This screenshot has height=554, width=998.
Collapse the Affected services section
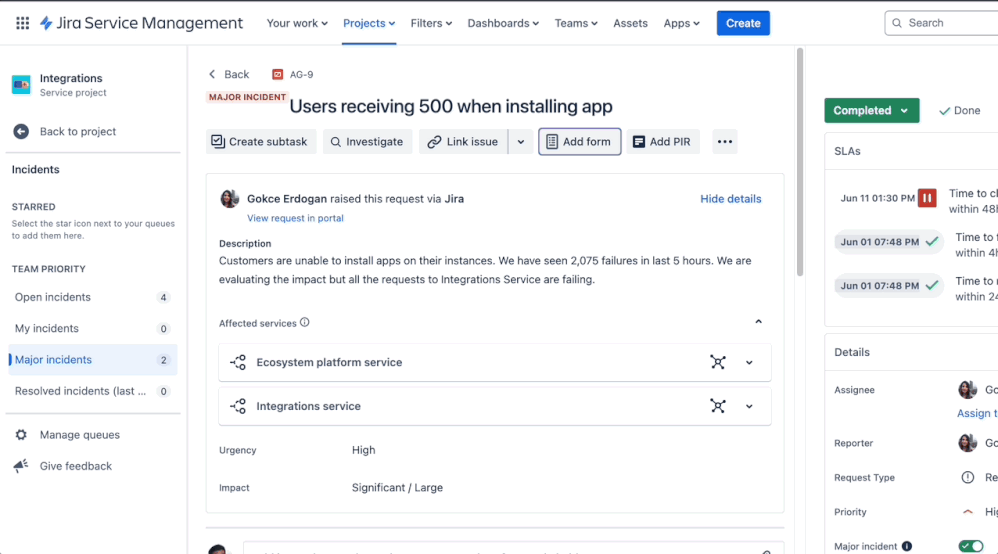click(x=758, y=322)
